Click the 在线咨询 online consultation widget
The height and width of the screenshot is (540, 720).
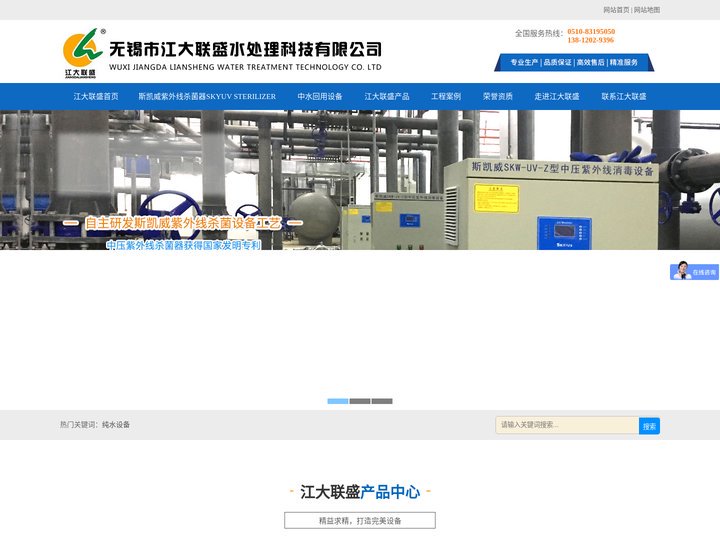click(x=694, y=271)
